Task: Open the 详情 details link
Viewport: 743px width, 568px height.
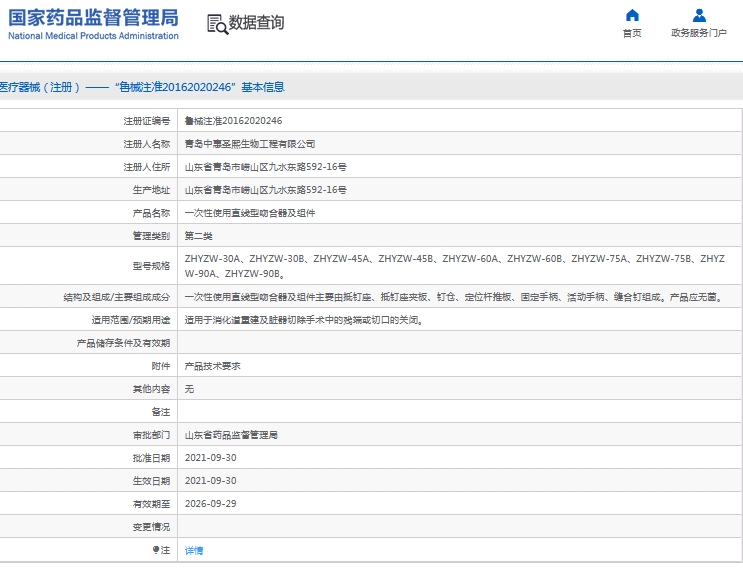Action: click(x=194, y=550)
